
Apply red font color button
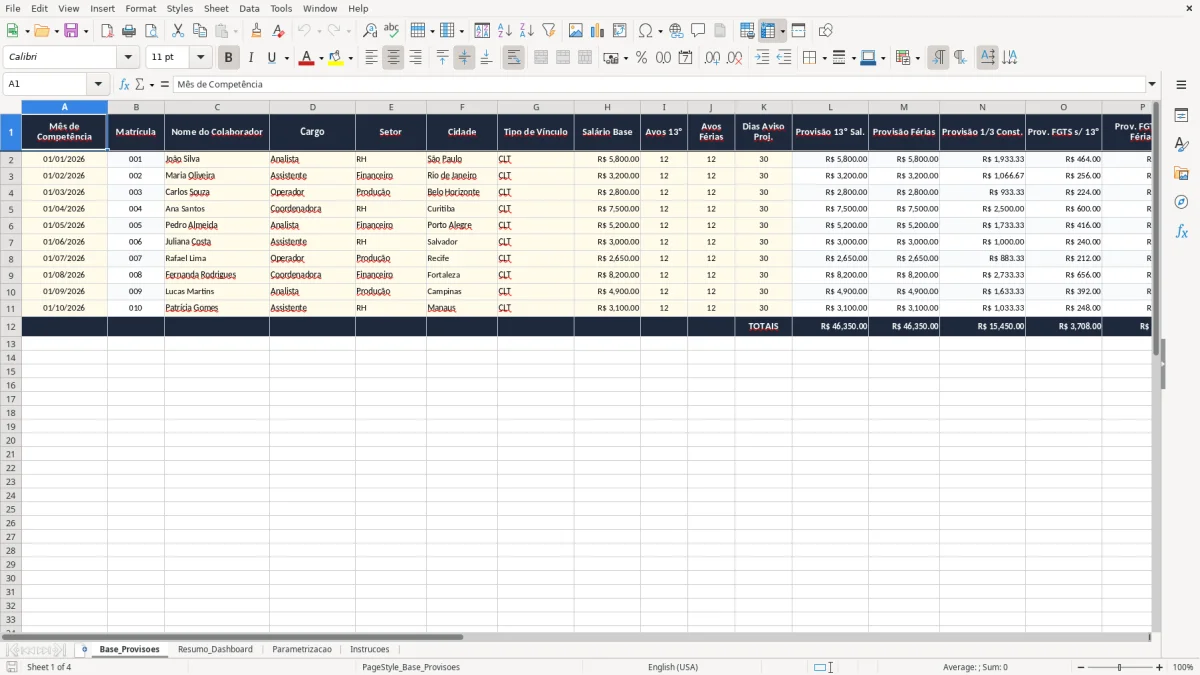[306, 58]
